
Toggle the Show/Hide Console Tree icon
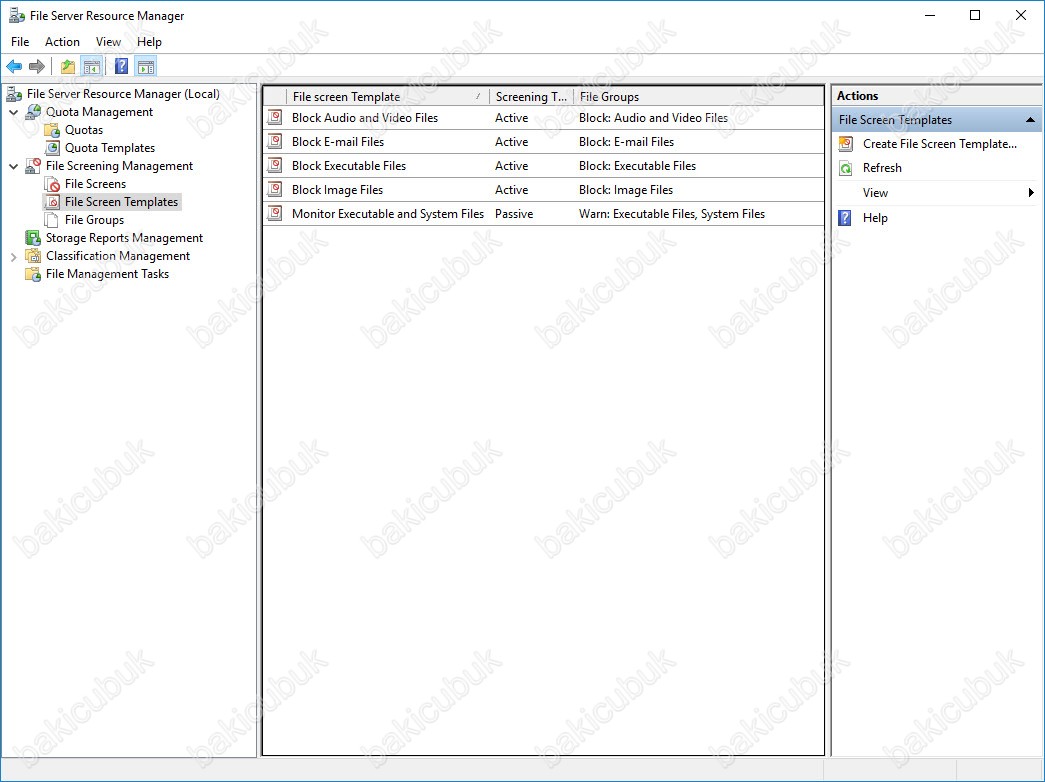click(91, 66)
